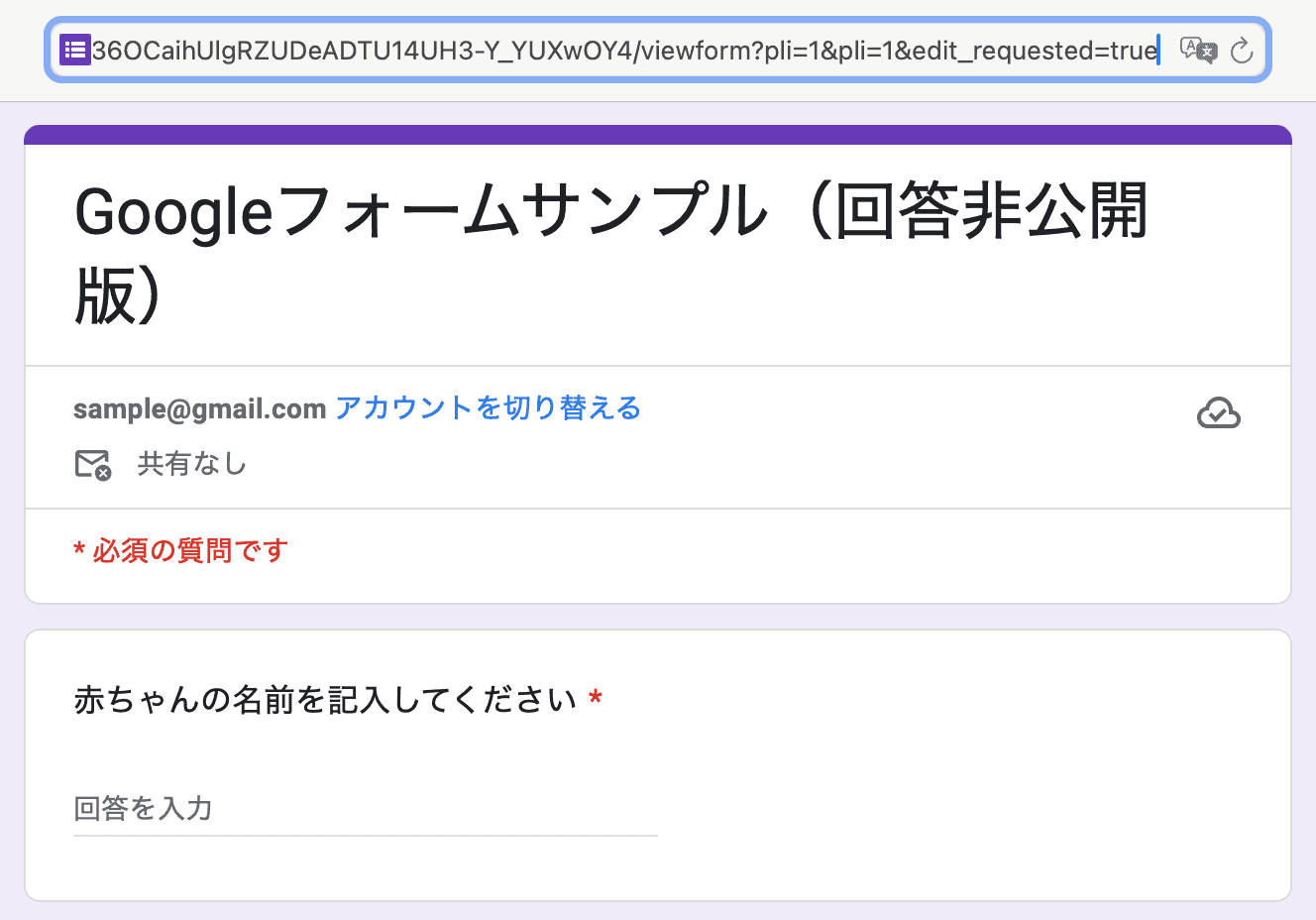Image resolution: width=1316 pixels, height=920 pixels.
Task: Click the URL text in the address bar
Action: [624, 51]
